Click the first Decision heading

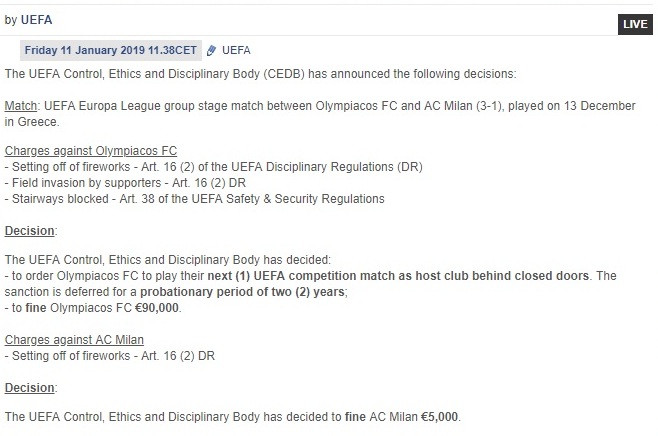[29, 231]
